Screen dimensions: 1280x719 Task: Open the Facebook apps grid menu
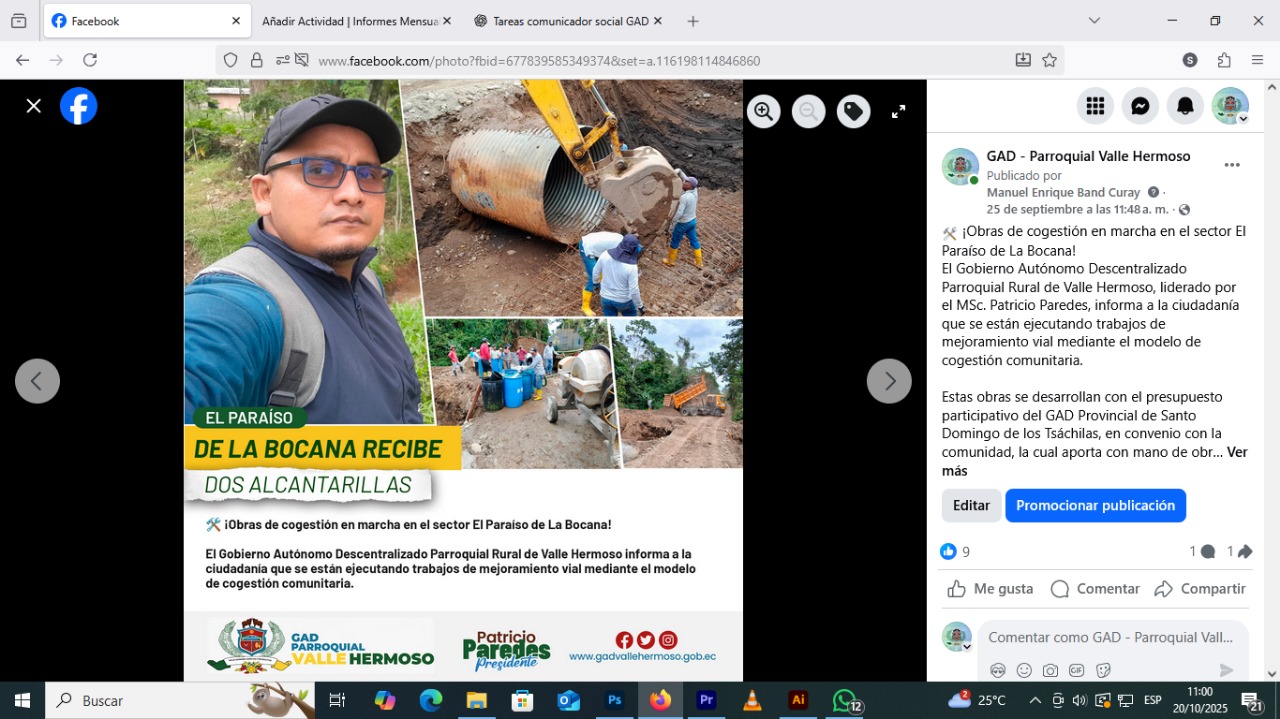point(1095,106)
